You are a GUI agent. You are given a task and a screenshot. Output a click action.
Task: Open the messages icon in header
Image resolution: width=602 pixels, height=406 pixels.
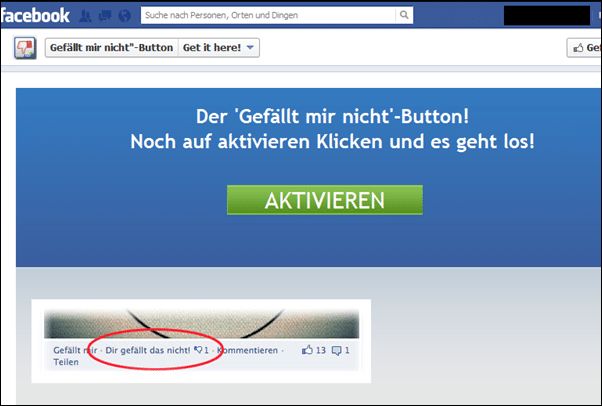pos(105,16)
